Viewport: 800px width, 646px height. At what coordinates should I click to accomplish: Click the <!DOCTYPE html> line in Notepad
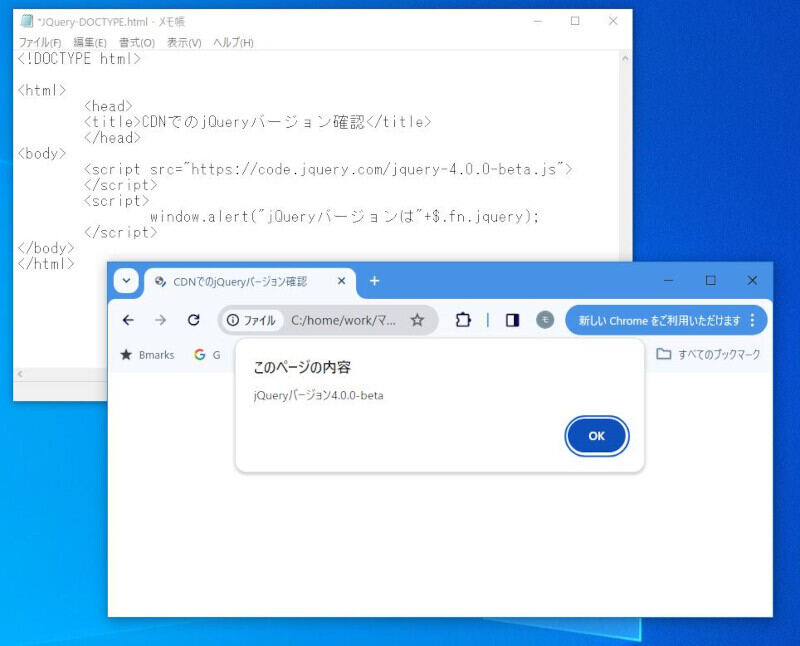(79, 59)
